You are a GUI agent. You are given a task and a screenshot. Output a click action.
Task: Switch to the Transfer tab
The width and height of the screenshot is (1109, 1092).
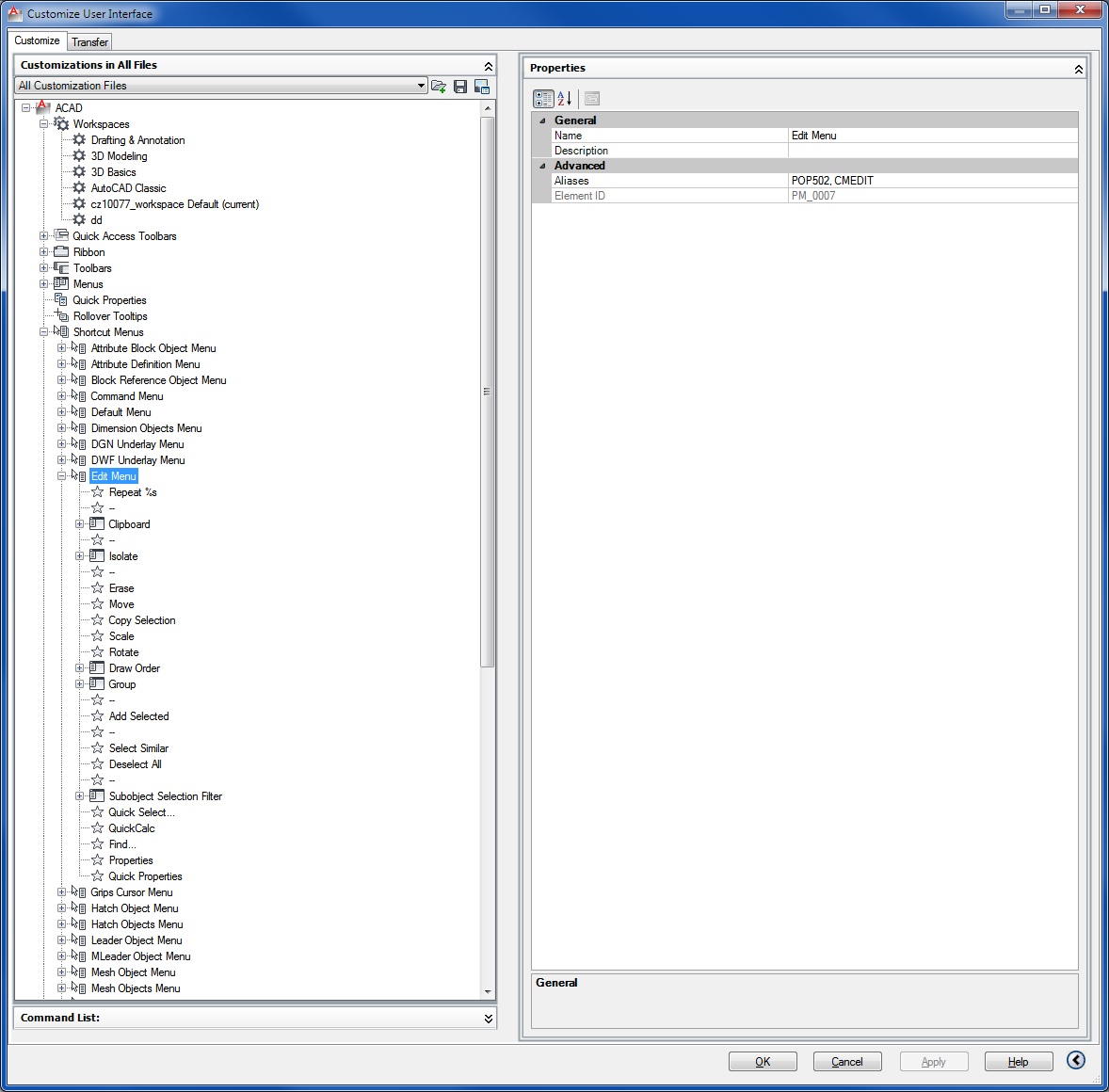[x=89, y=41]
